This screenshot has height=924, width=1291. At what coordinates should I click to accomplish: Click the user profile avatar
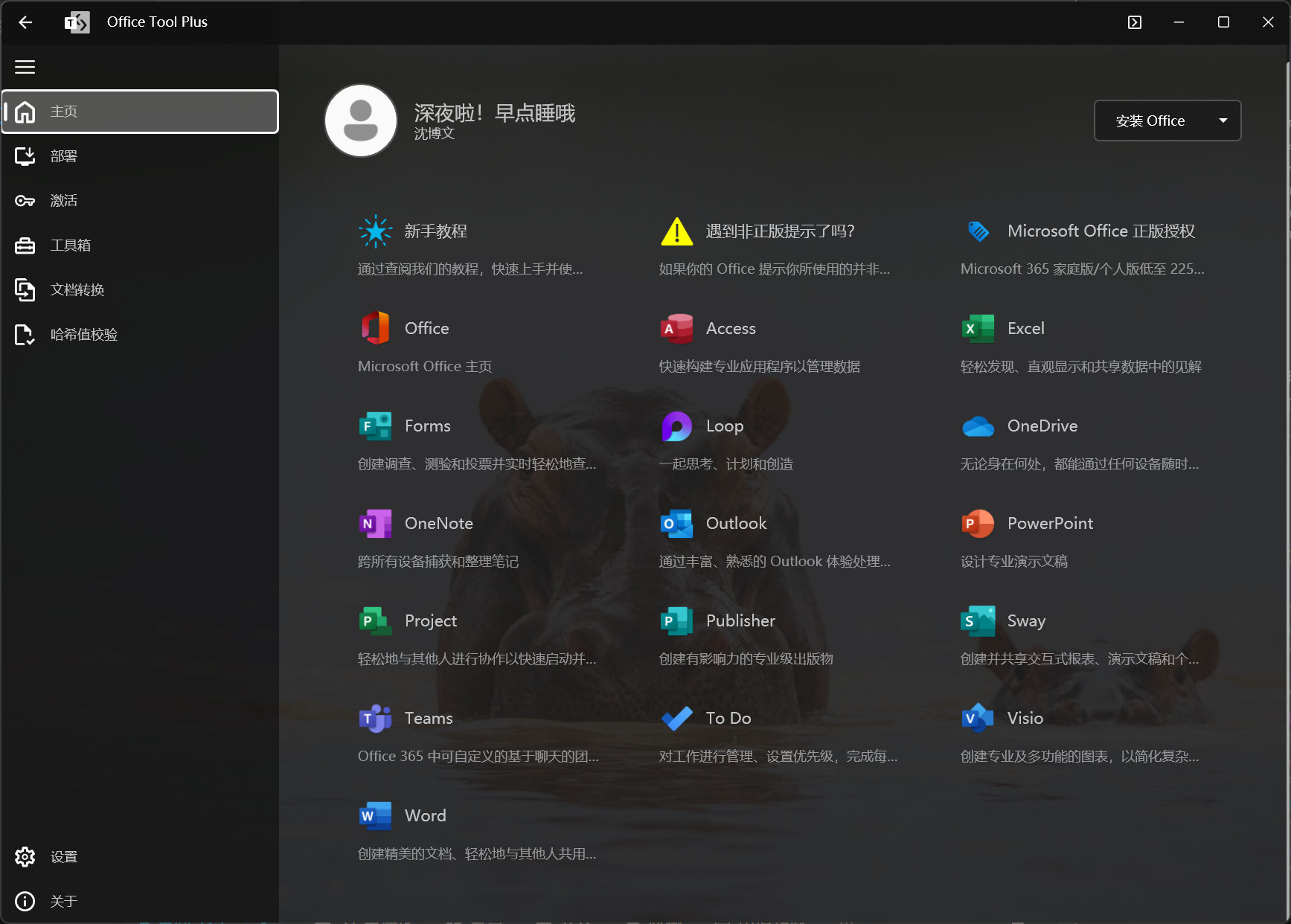361,121
